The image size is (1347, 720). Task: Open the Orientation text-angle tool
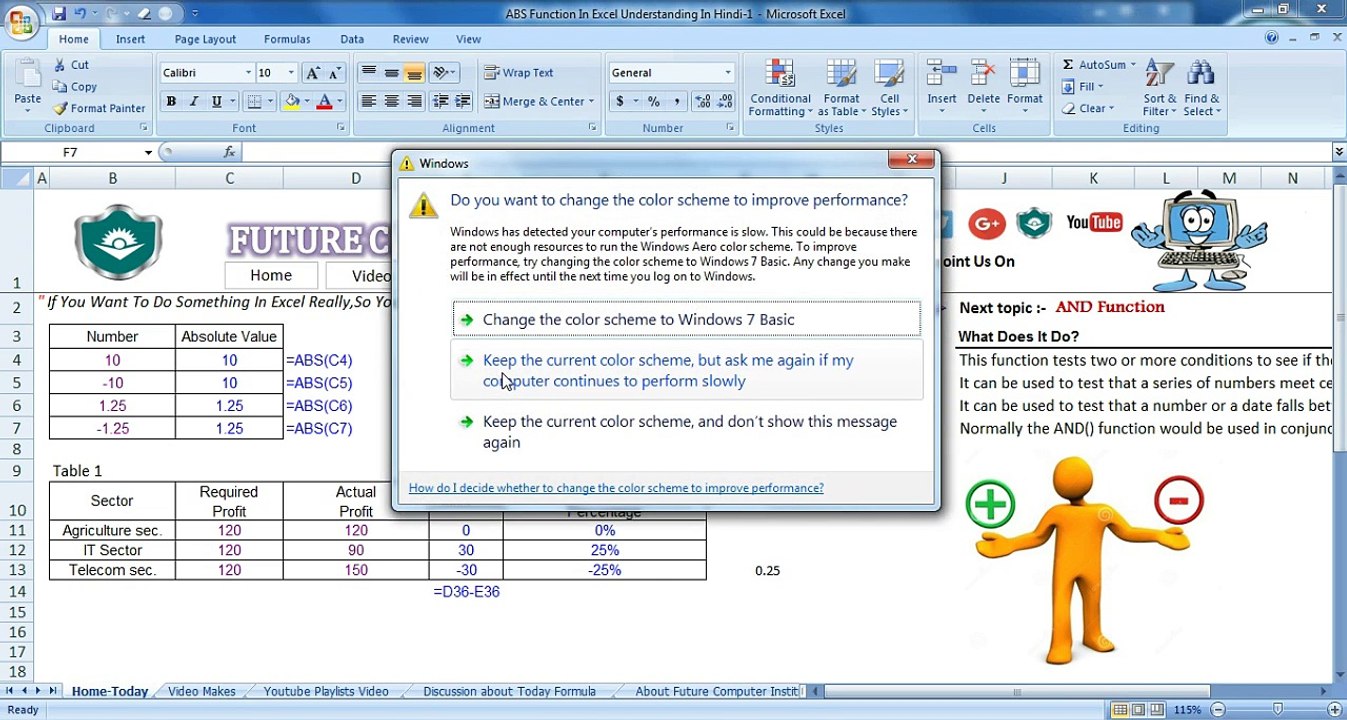pos(443,73)
